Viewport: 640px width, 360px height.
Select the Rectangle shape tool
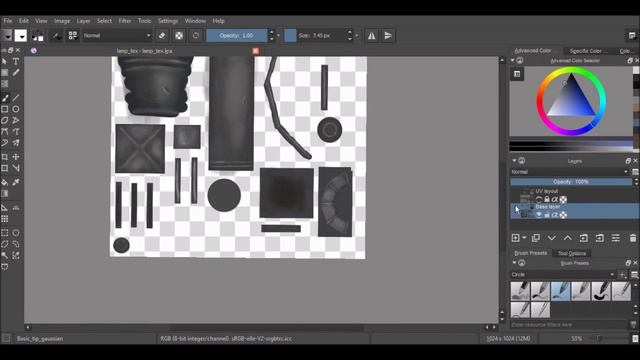[5, 109]
